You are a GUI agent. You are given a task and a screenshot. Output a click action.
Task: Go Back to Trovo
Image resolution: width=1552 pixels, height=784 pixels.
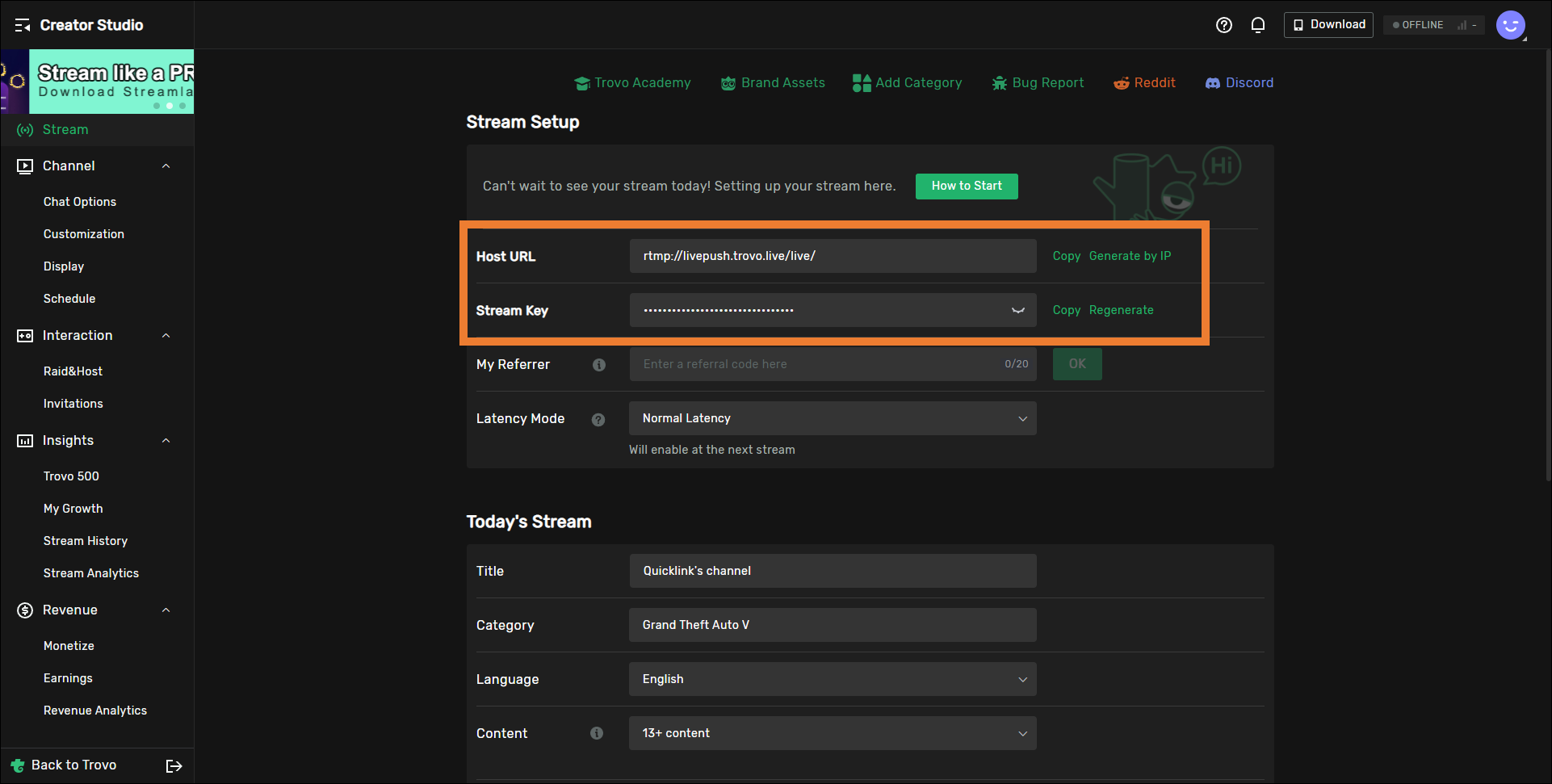(x=73, y=765)
